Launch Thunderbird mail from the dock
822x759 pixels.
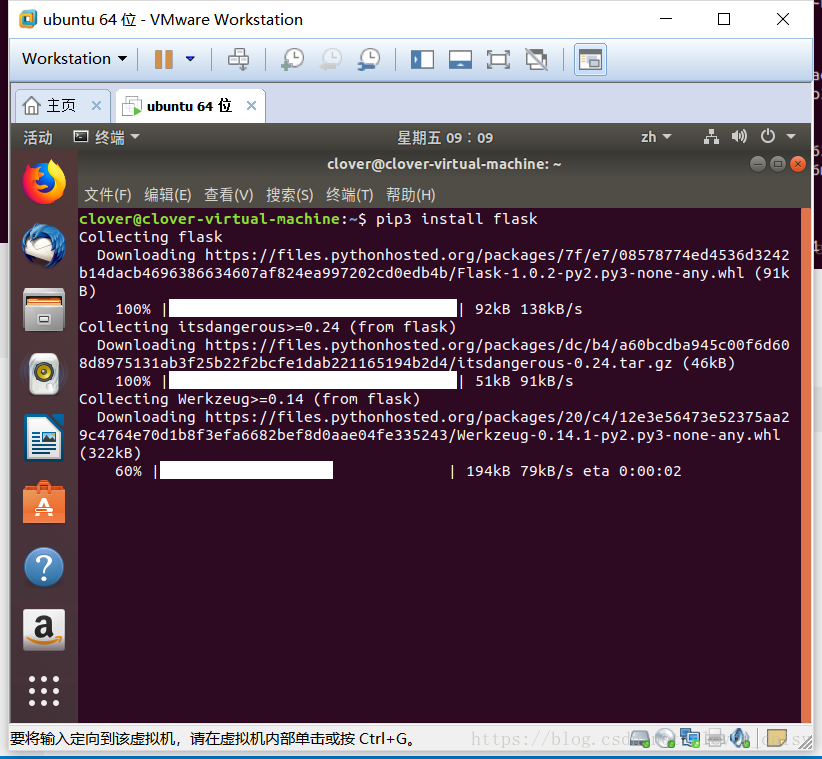[44, 245]
